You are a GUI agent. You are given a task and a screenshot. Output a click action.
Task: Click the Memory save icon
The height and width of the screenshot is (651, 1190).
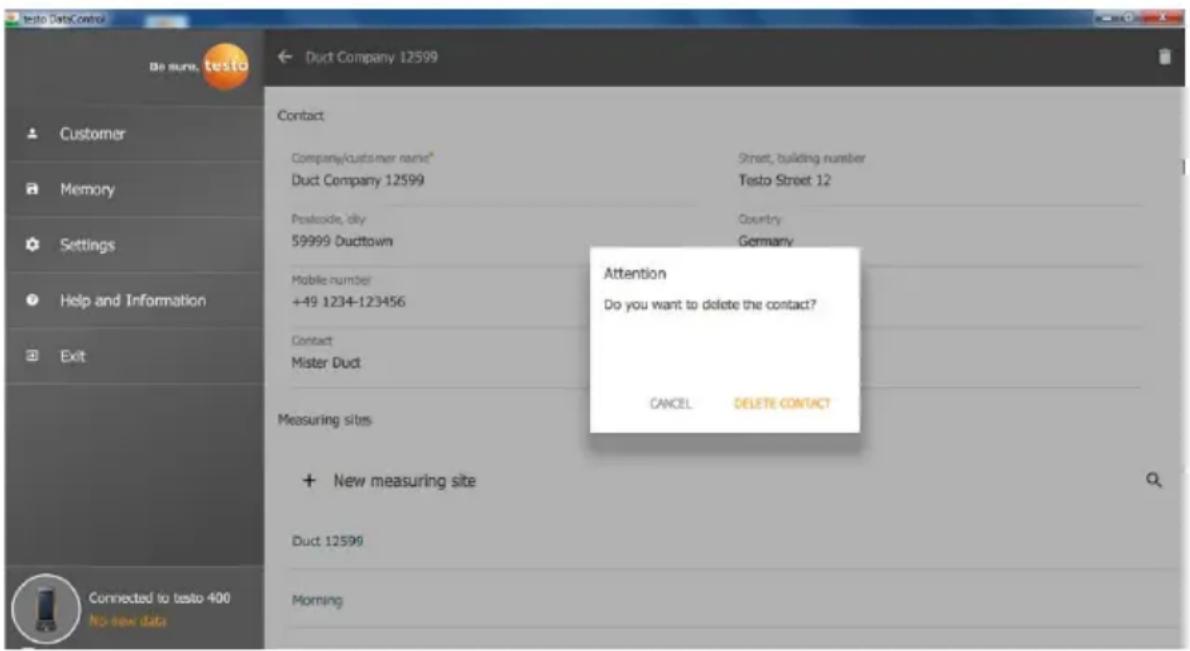point(32,189)
